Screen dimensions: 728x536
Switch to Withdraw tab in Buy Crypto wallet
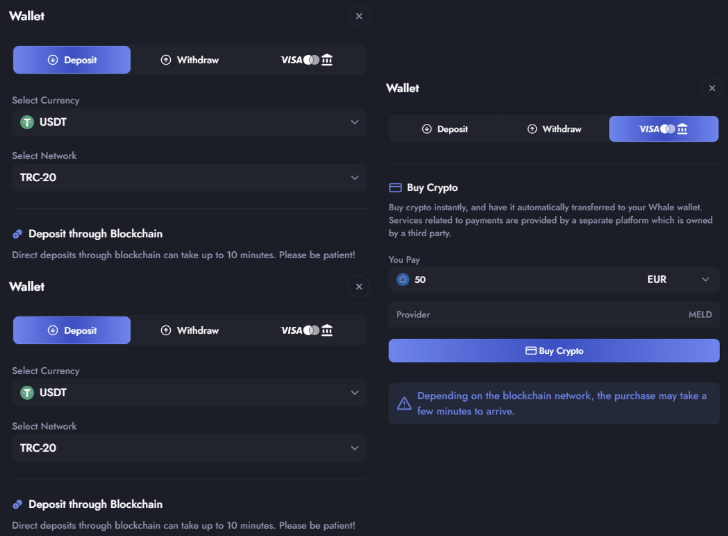tap(554, 129)
